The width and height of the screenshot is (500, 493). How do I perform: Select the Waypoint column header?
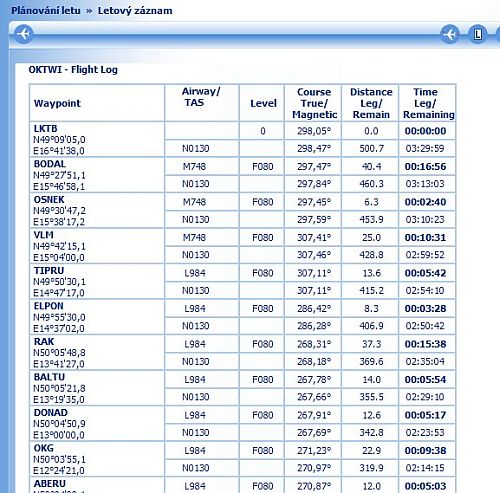point(57,103)
